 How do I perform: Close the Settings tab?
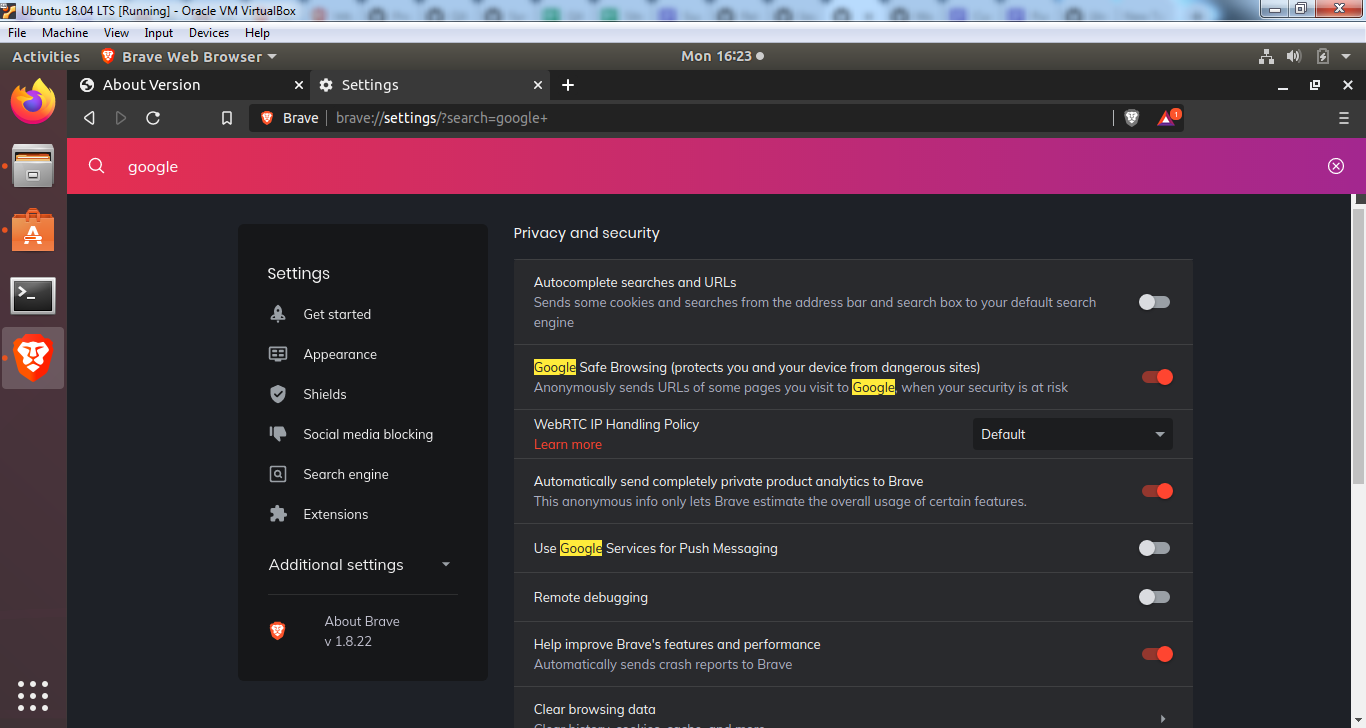click(x=538, y=85)
